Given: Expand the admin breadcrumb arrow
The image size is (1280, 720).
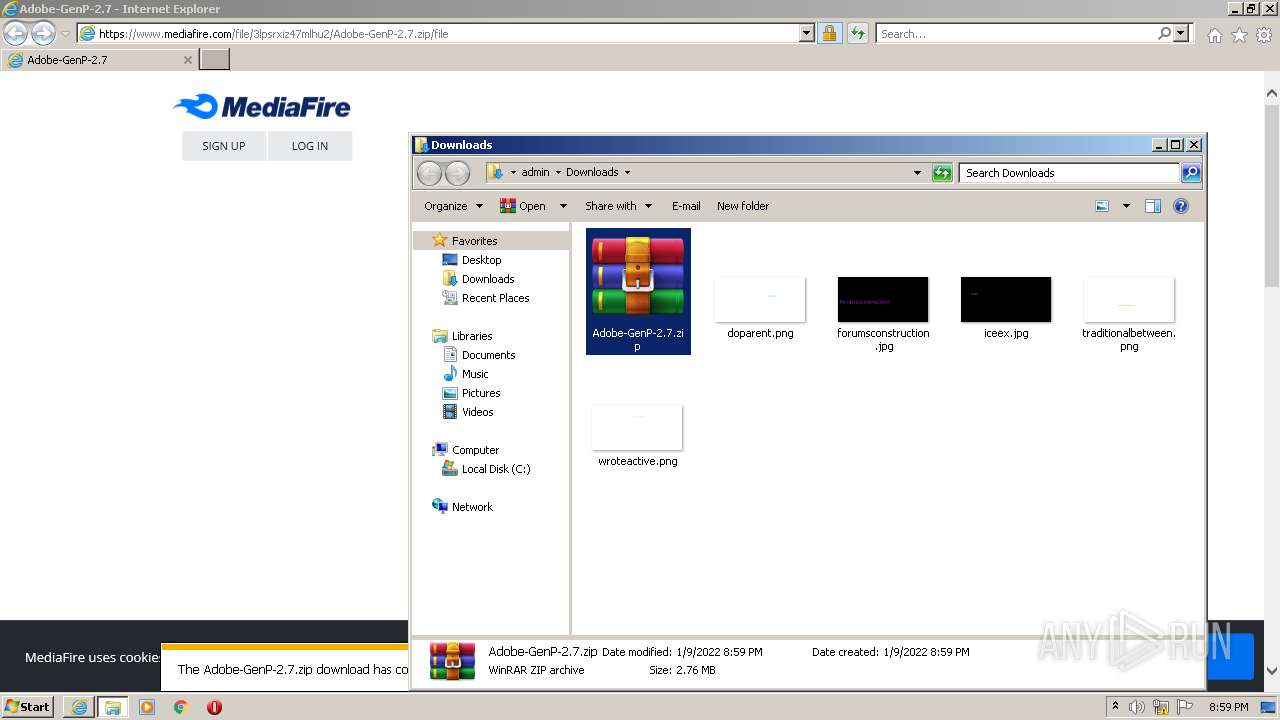Looking at the screenshot, I should pos(558,172).
